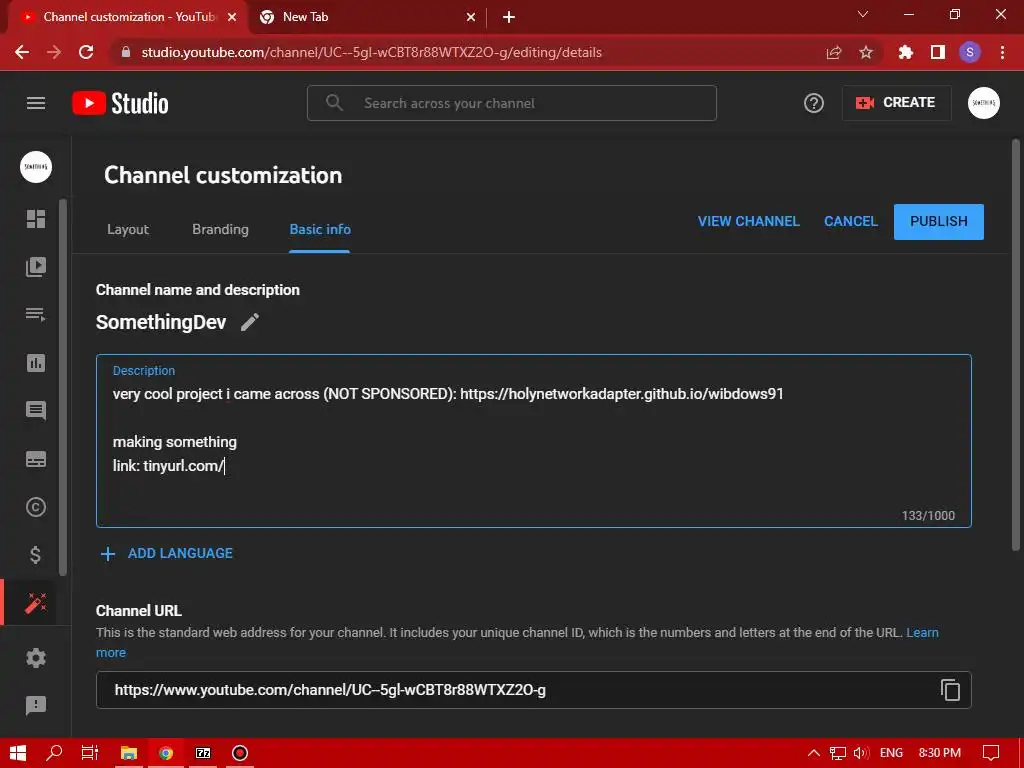The height and width of the screenshot is (768, 1024).
Task: Edit channel name with pencil icon
Action: coord(249,322)
